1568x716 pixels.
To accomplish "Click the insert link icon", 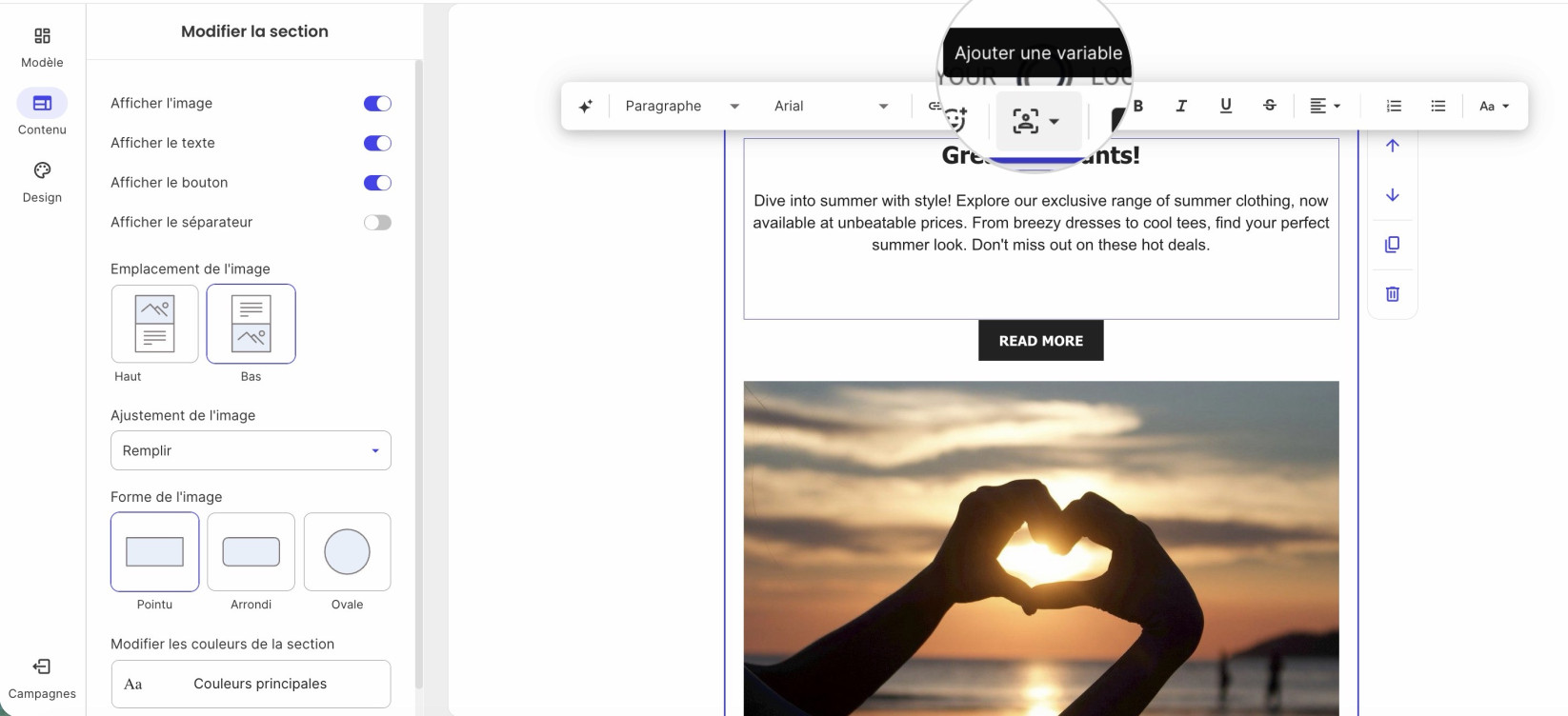I will pos(935,106).
